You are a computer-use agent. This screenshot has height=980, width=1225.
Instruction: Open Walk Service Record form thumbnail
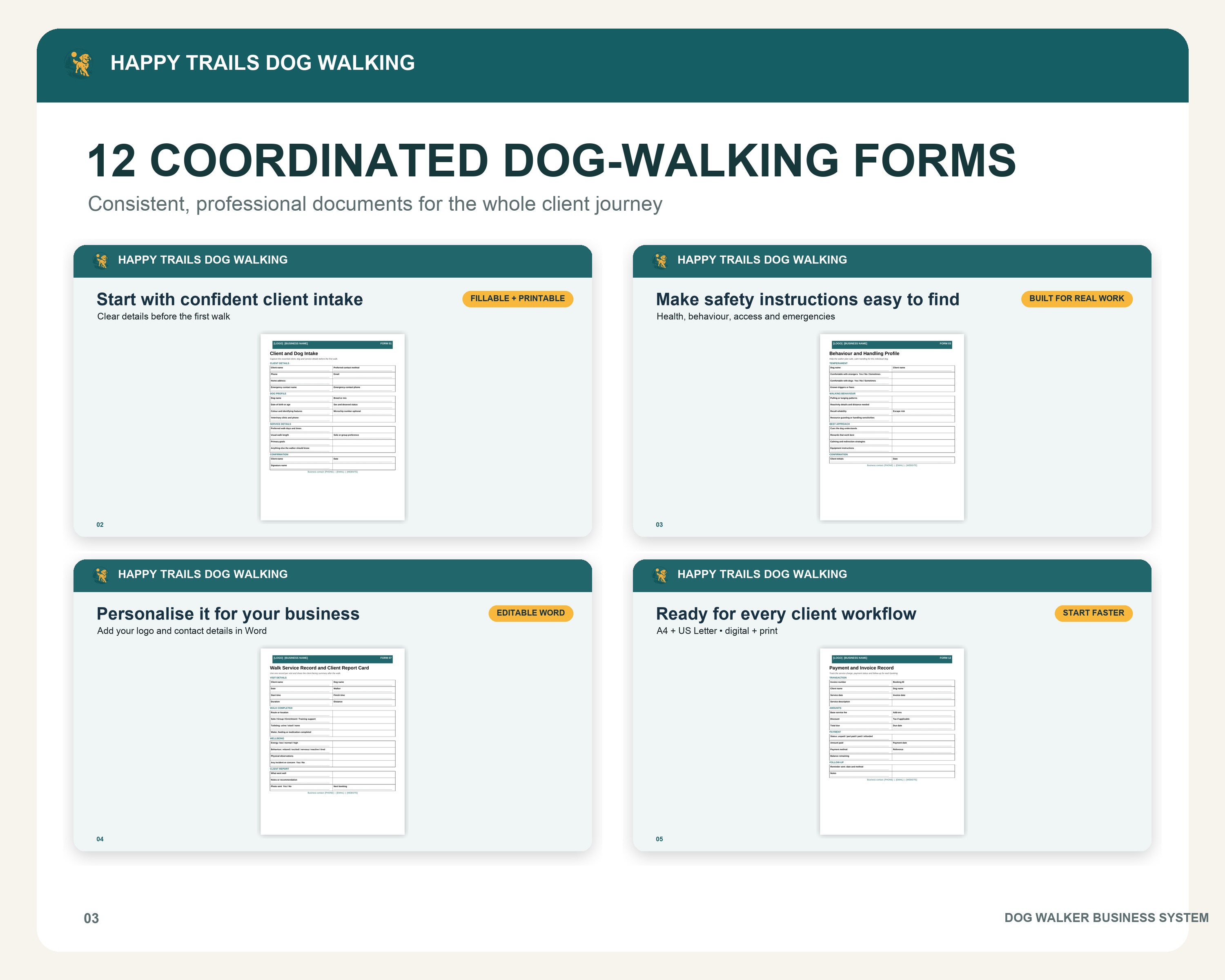point(332,742)
